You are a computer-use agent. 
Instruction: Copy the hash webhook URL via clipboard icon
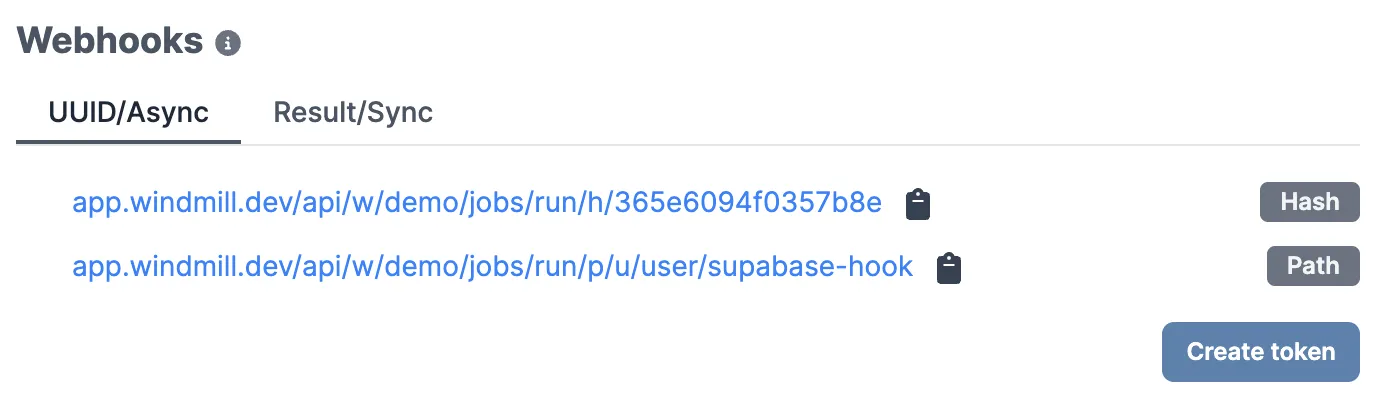point(917,204)
